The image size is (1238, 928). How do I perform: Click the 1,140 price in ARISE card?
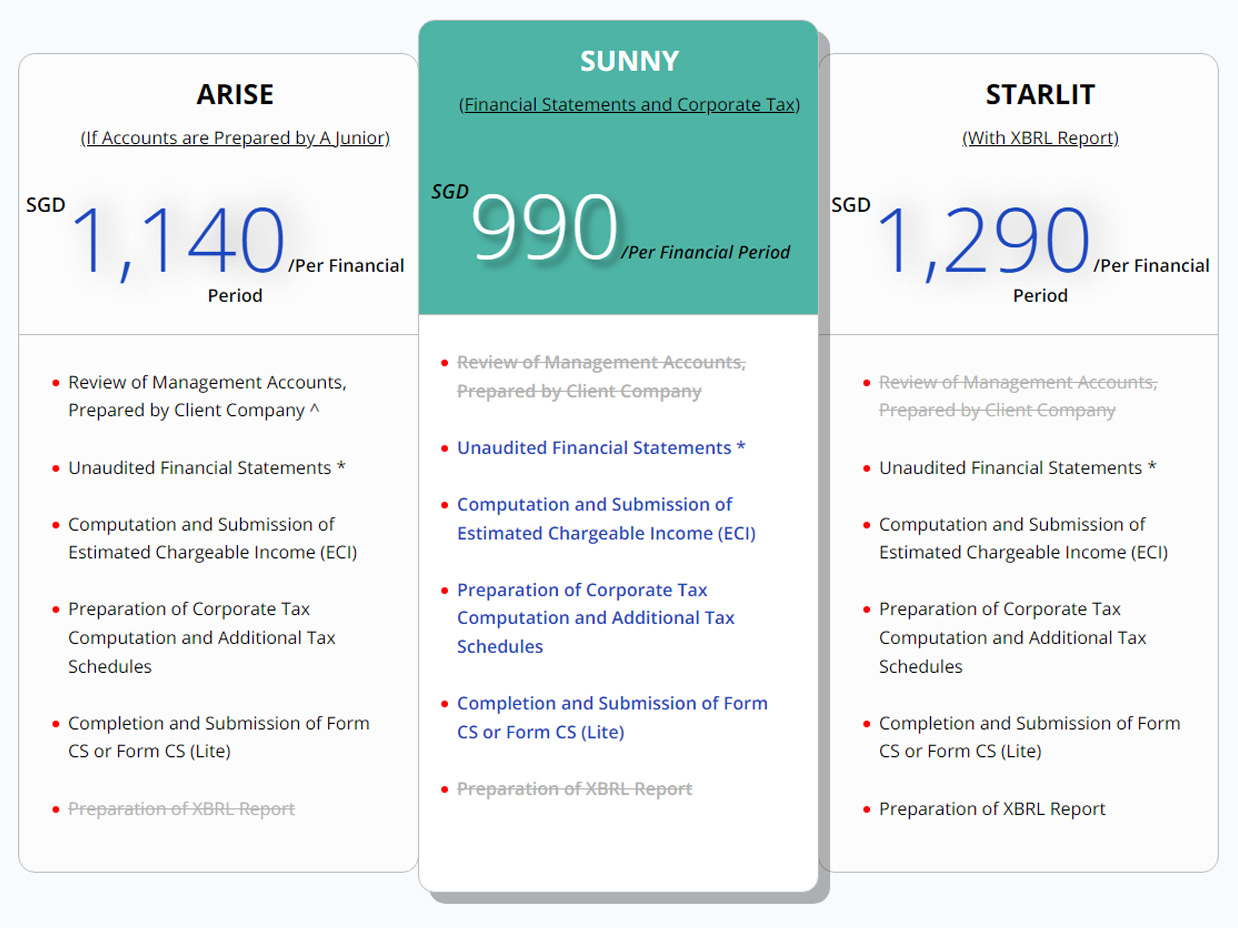point(177,241)
